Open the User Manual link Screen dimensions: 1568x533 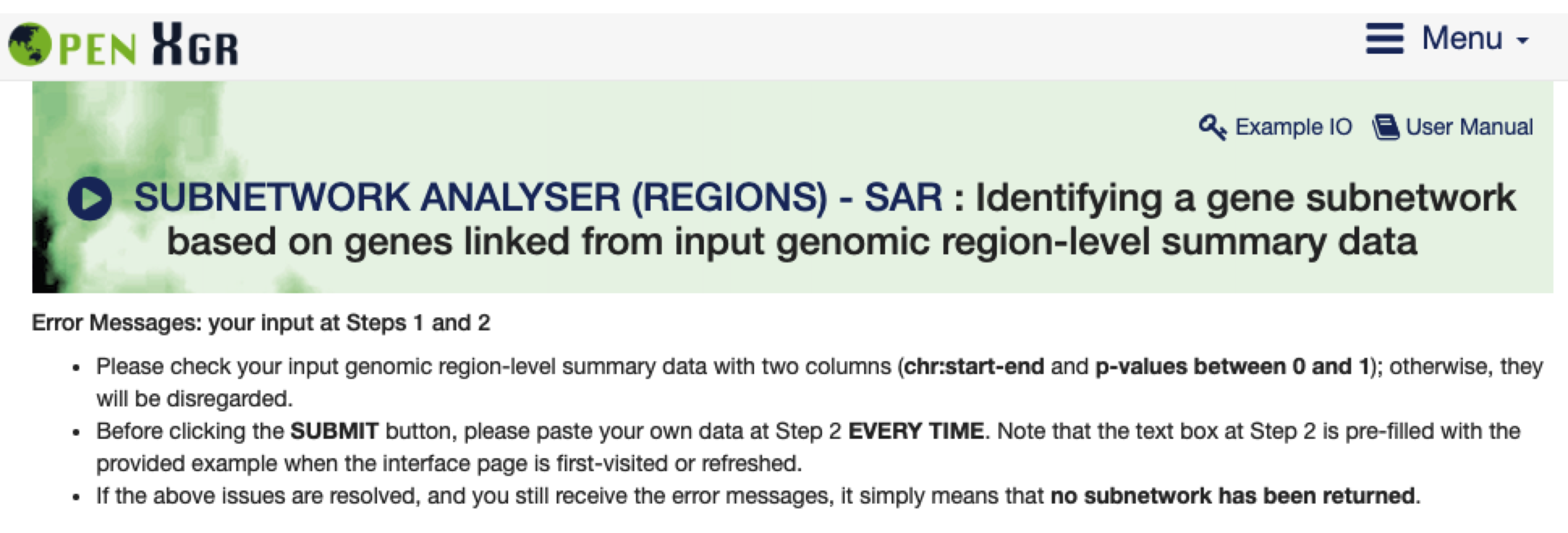click(1469, 127)
